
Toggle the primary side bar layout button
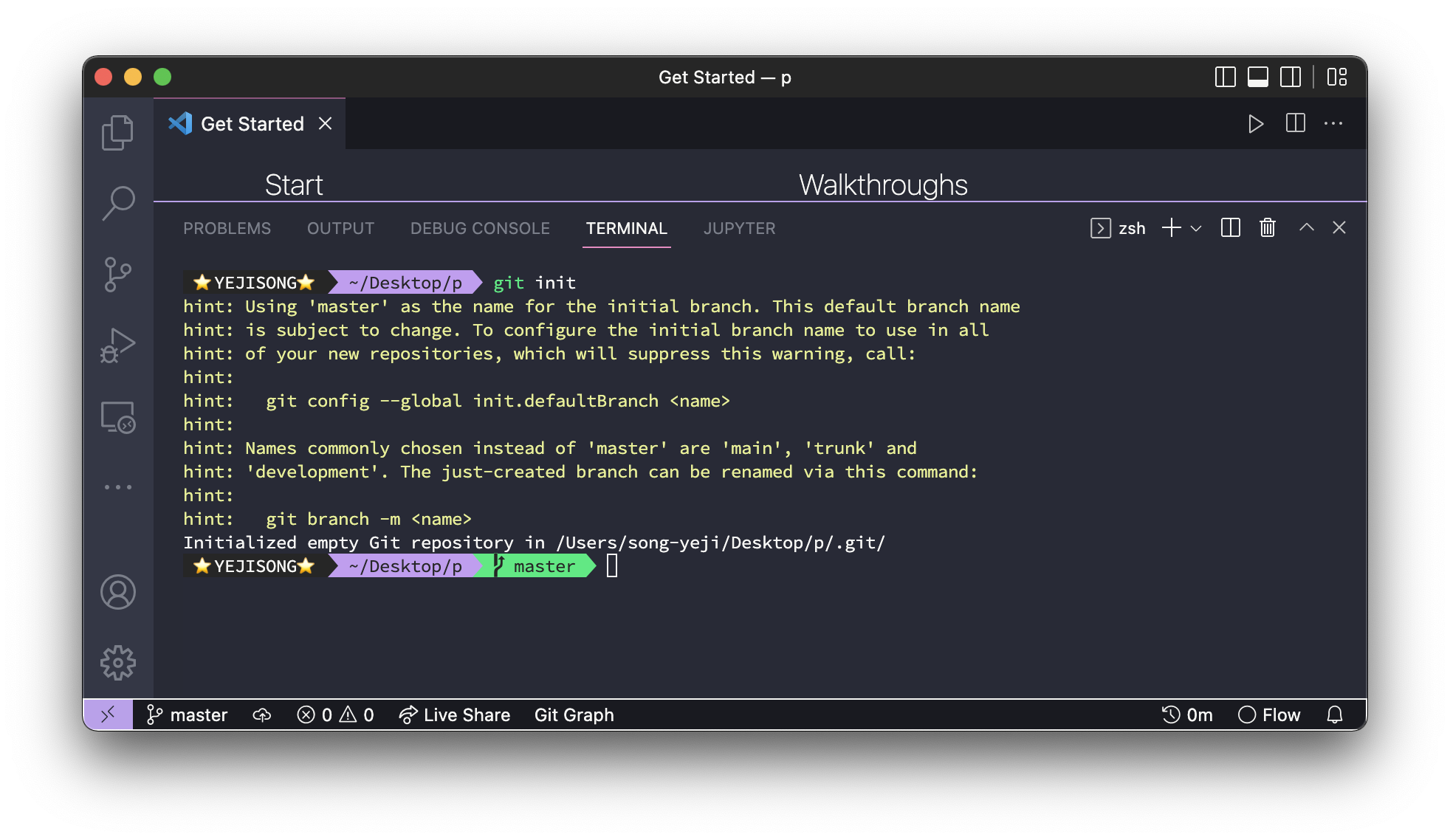tap(1225, 77)
